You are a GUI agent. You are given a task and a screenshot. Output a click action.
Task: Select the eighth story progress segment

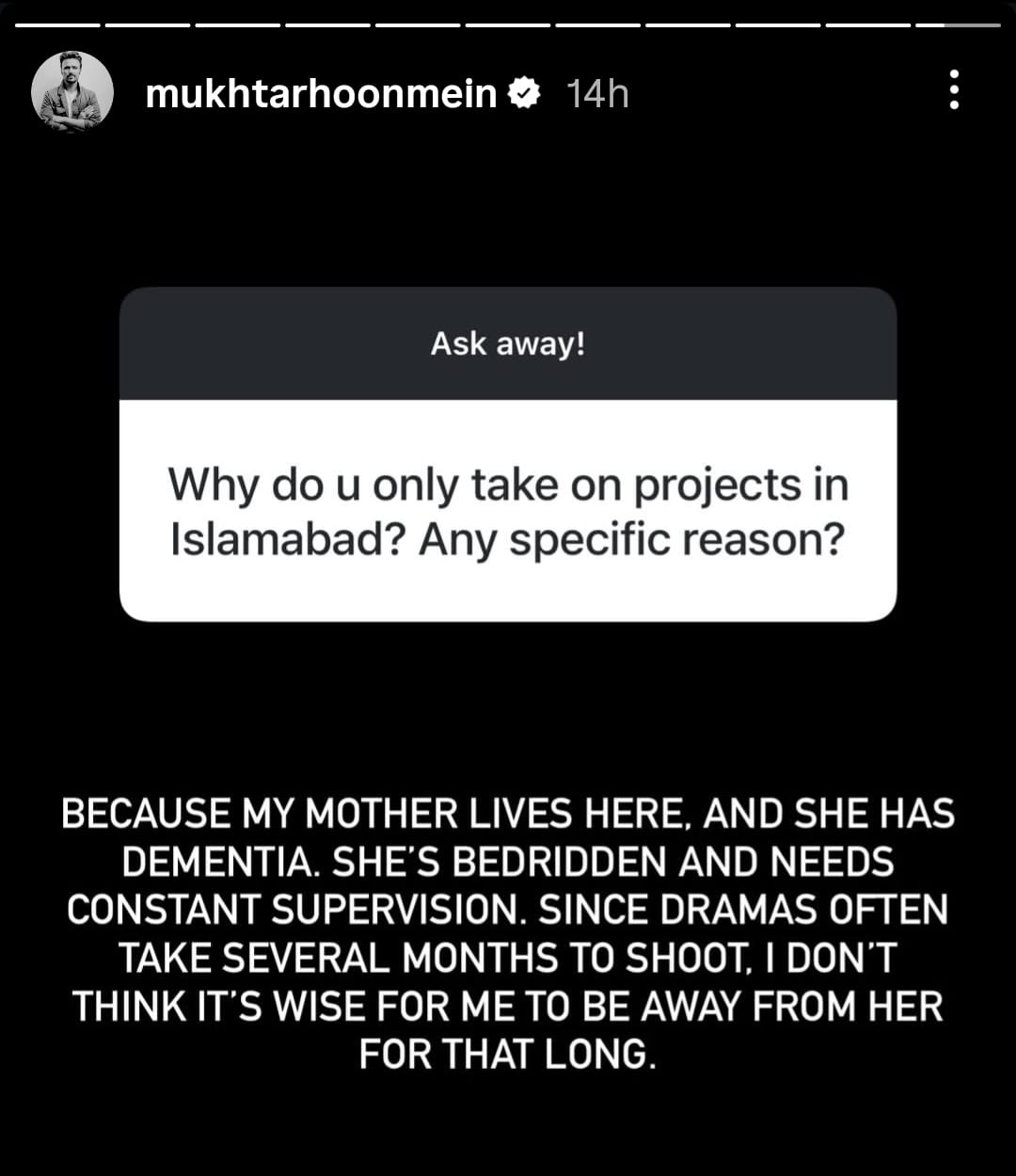(689, 24)
